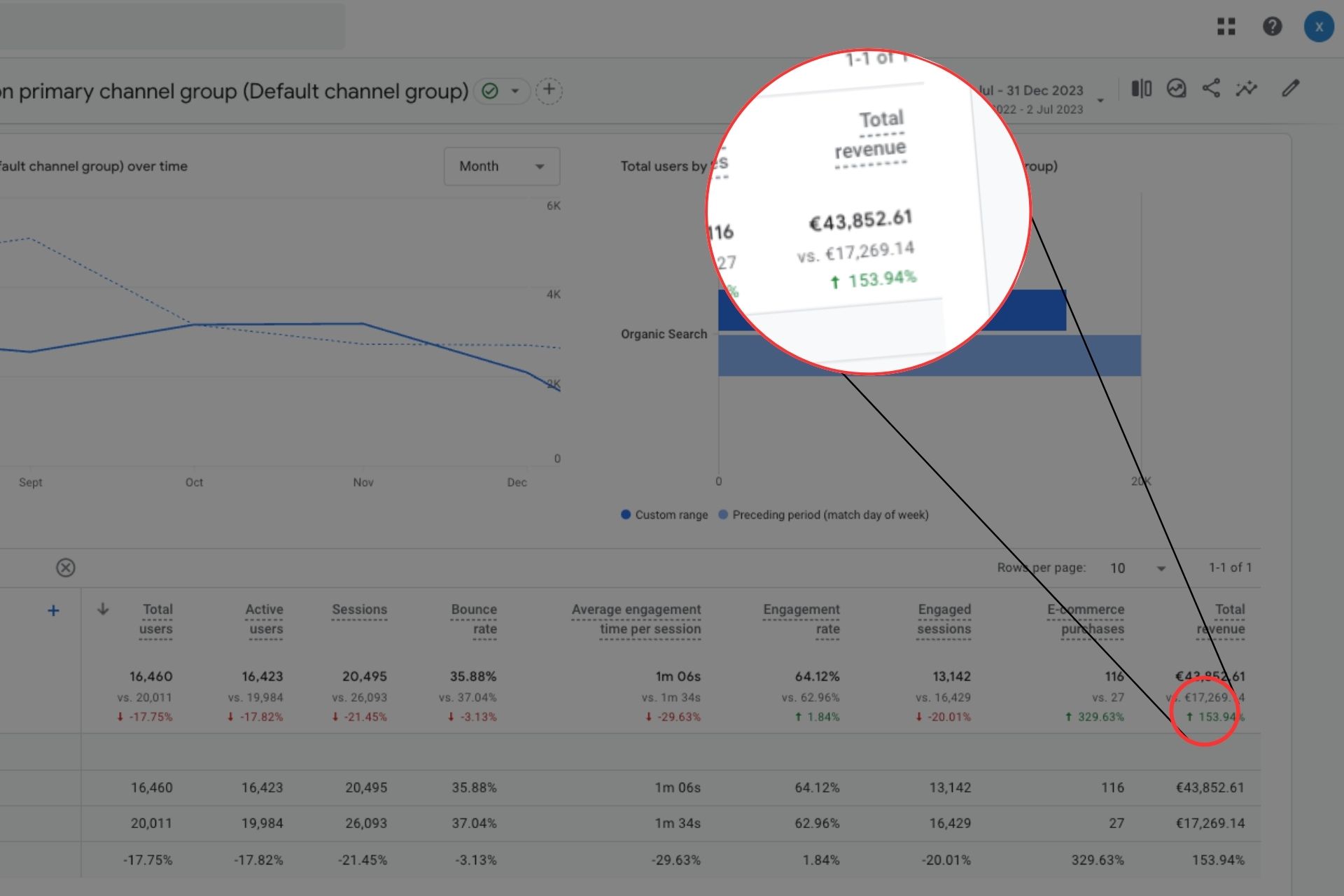The width and height of the screenshot is (1344, 896).
Task: Open the Insights sparkline icon
Action: tap(1246, 88)
